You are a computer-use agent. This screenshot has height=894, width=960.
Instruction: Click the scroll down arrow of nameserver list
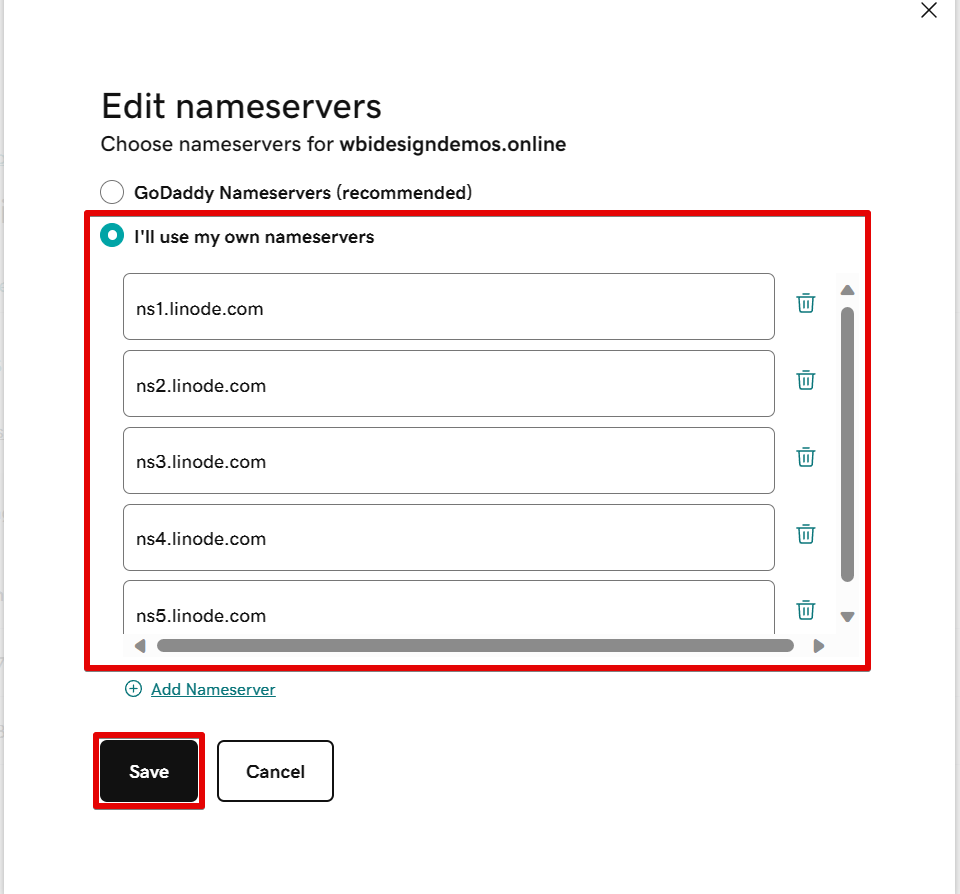click(x=847, y=617)
